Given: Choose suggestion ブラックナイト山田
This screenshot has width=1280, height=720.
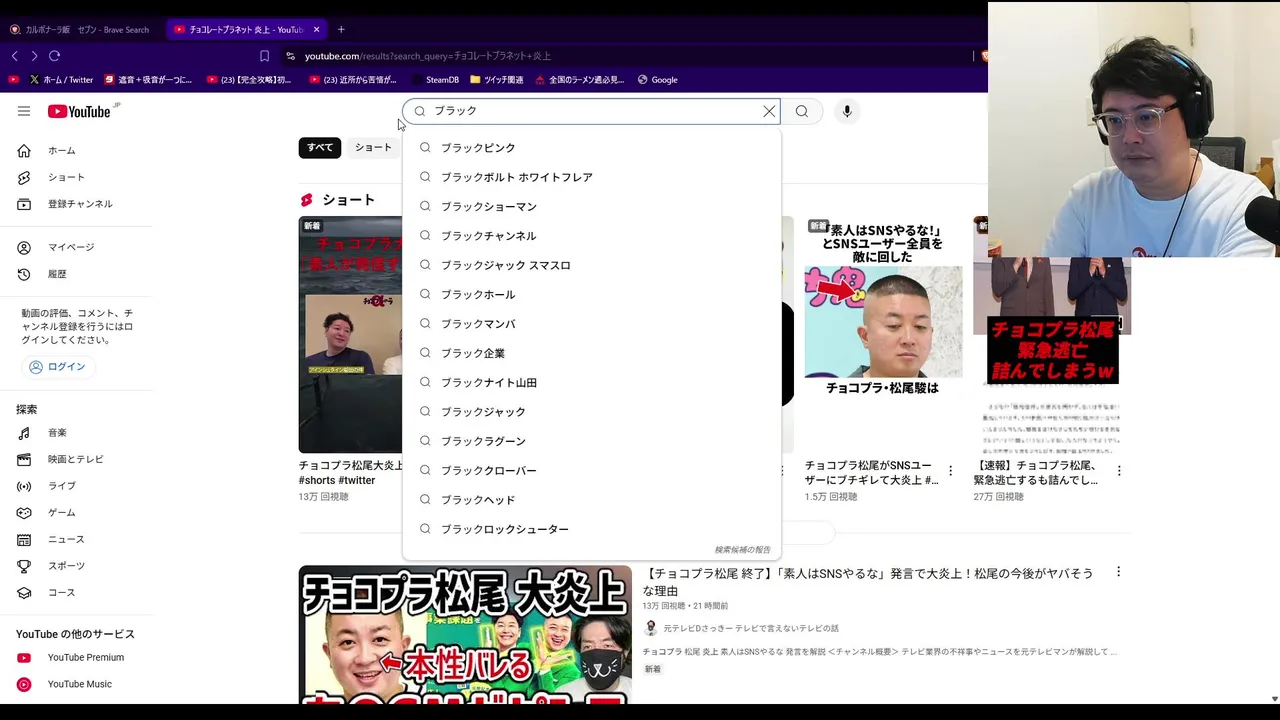Looking at the screenshot, I should pos(591,382).
